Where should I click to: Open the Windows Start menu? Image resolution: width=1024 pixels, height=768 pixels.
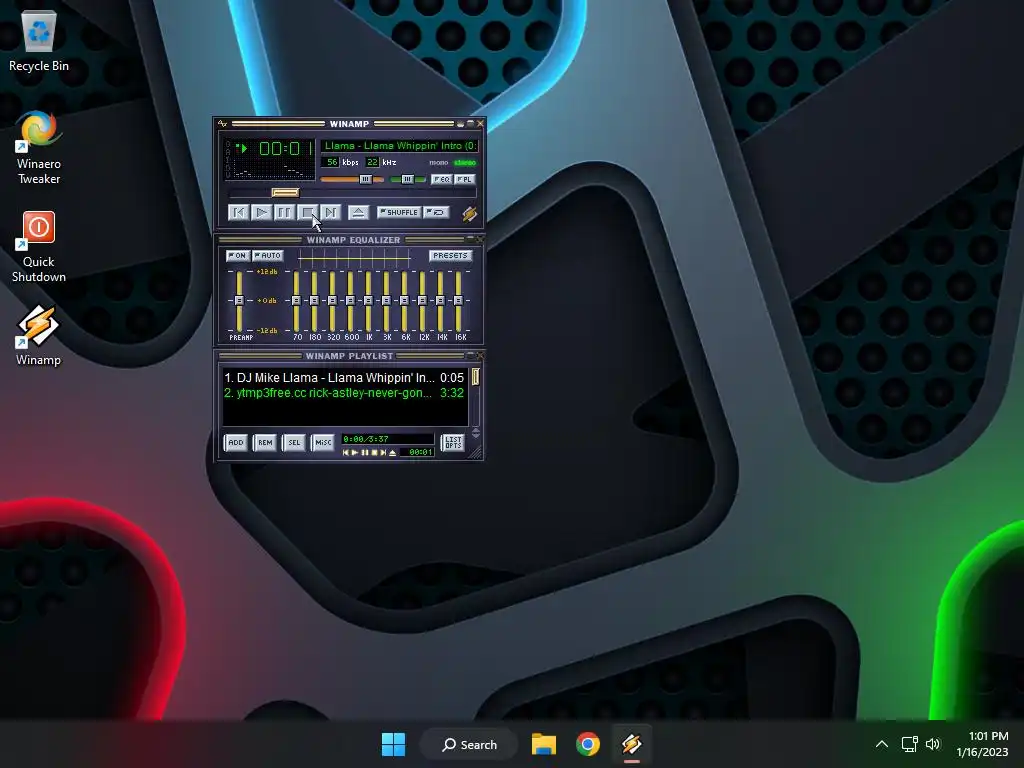point(393,744)
